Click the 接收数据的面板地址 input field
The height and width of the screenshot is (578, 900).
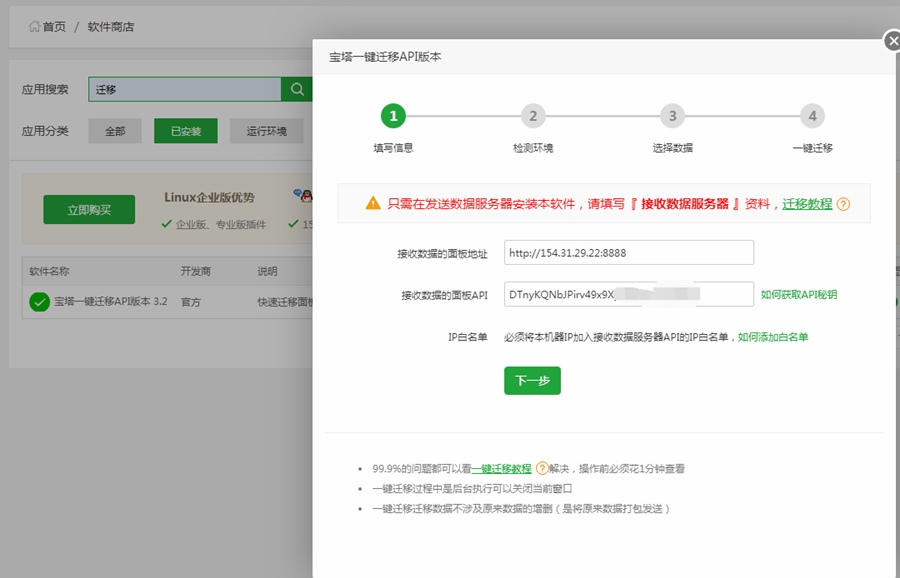[x=629, y=253]
